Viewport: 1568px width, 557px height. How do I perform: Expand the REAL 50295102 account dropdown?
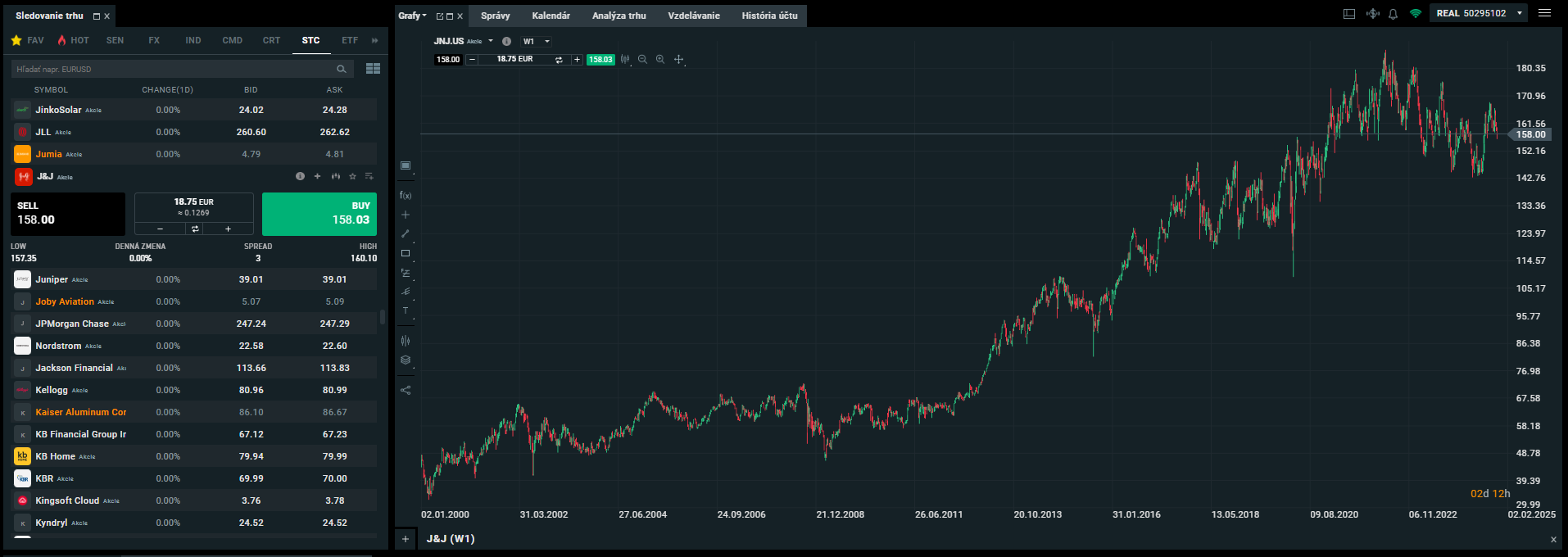point(1520,13)
